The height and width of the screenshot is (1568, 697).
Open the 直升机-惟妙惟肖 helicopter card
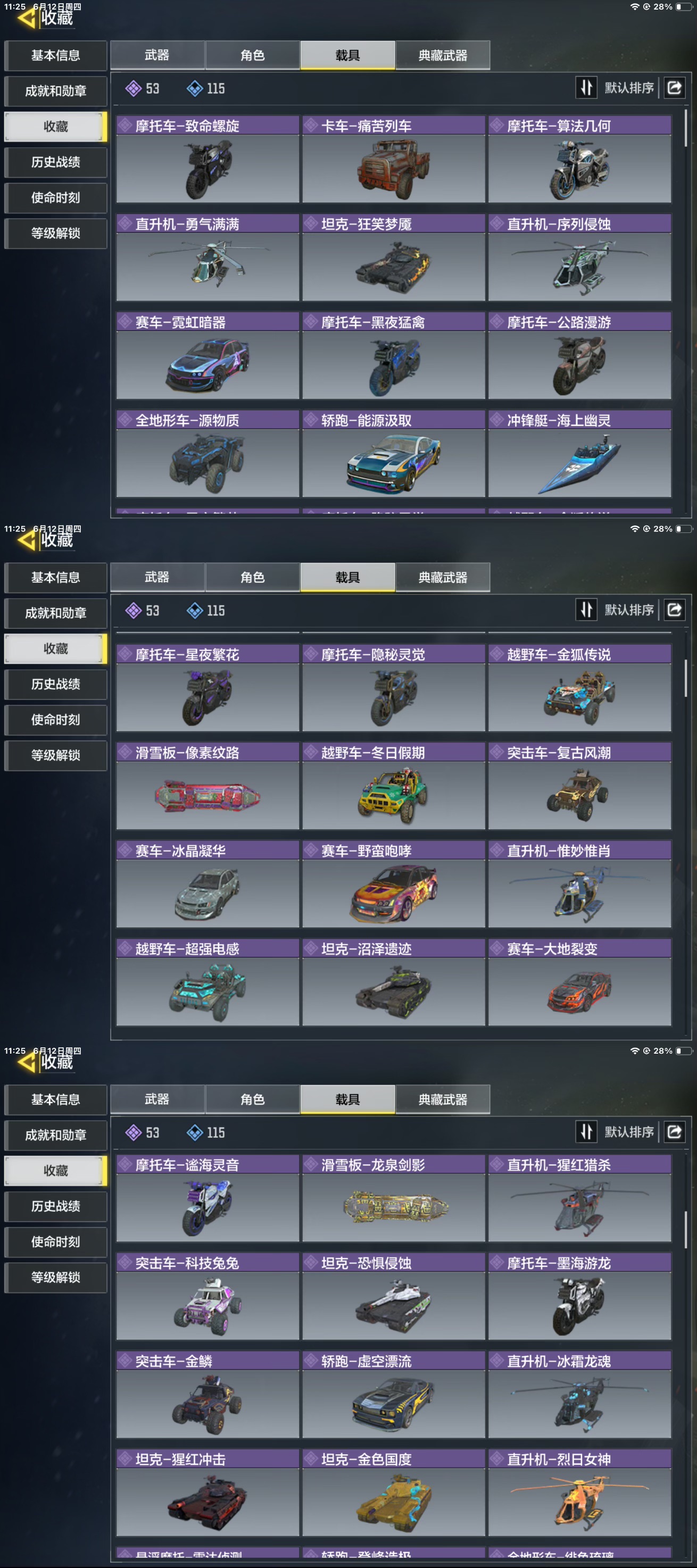click(x=579, y=884)
